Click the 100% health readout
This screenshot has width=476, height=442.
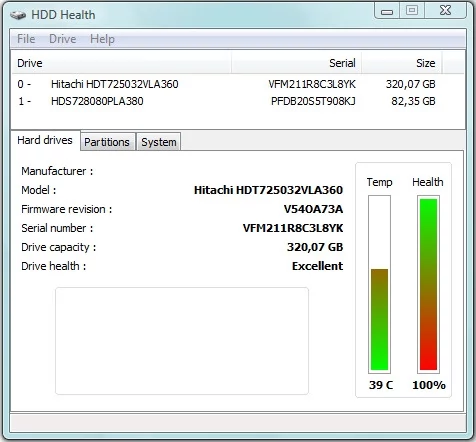(429, 385)
